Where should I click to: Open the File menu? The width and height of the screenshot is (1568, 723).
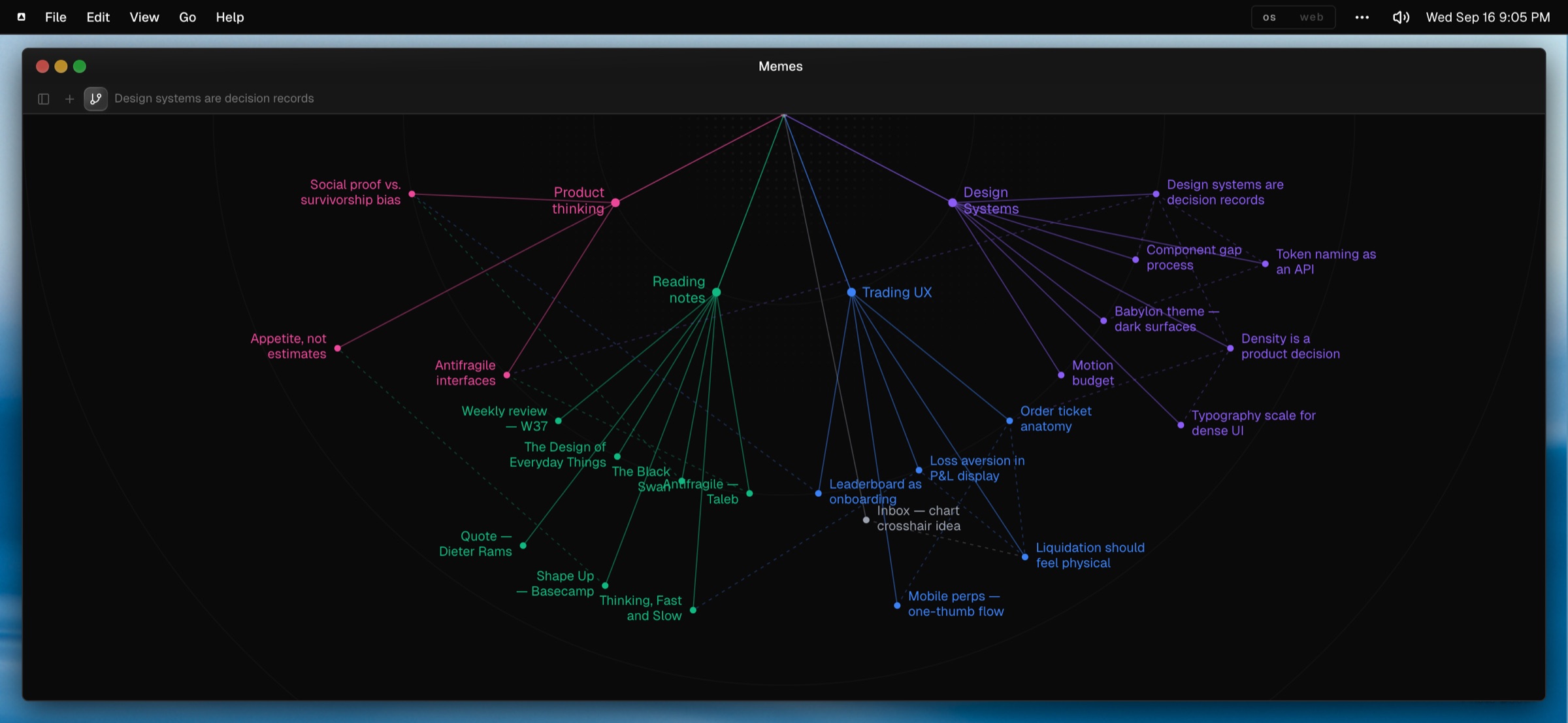[56, 18]
